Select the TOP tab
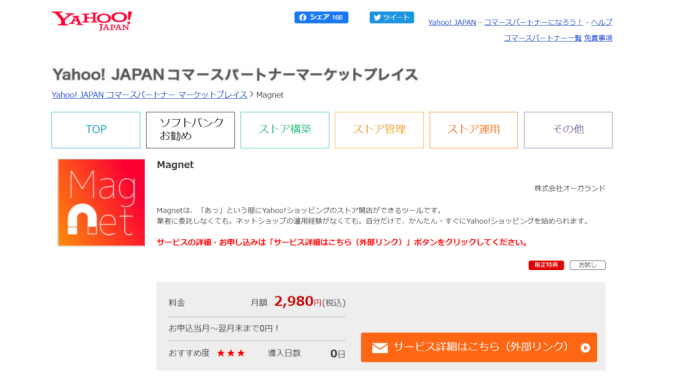Viewport: 678px width, 377px height. click(96, 130)
